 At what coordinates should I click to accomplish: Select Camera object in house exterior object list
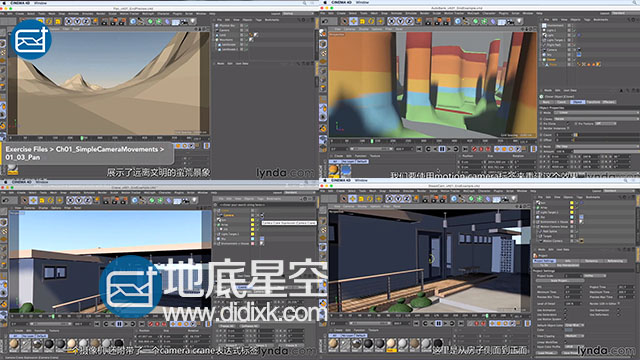click(x=229, y=215)
